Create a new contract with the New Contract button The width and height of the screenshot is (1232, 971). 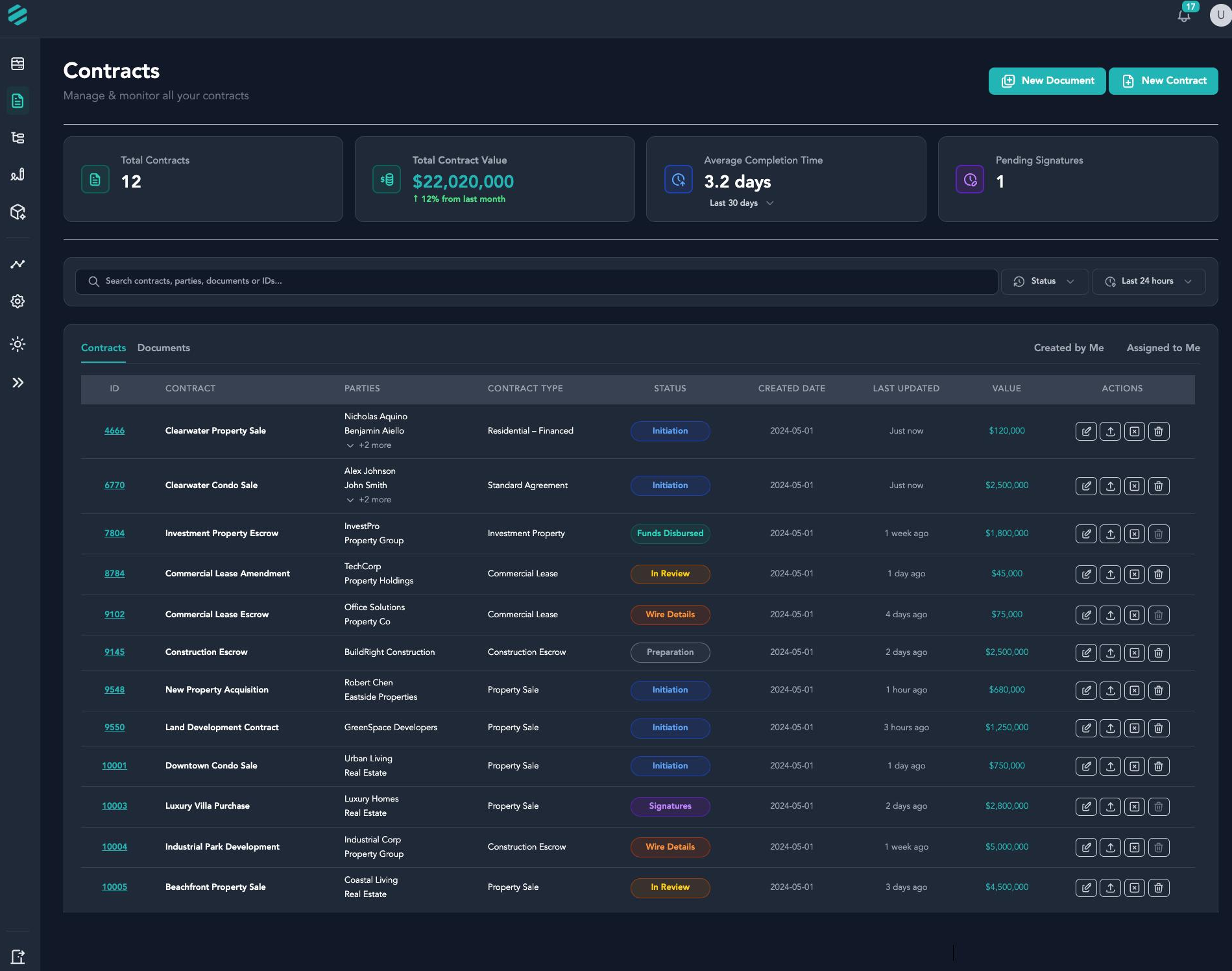click(1163, 80)
